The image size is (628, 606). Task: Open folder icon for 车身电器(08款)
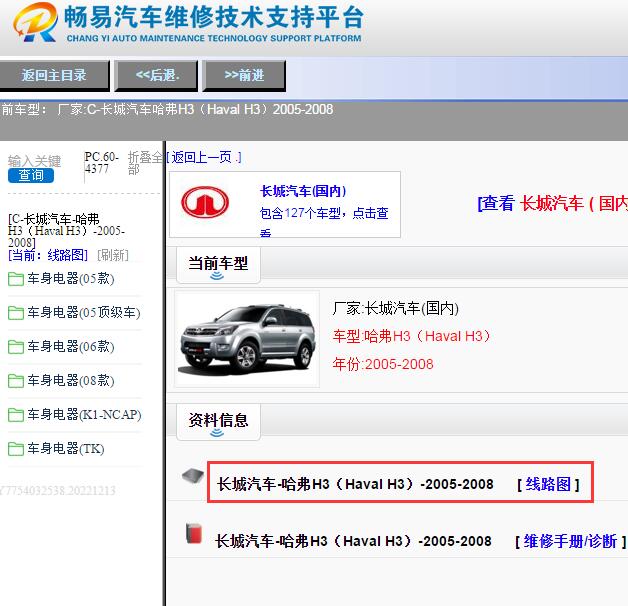(16, 381)
